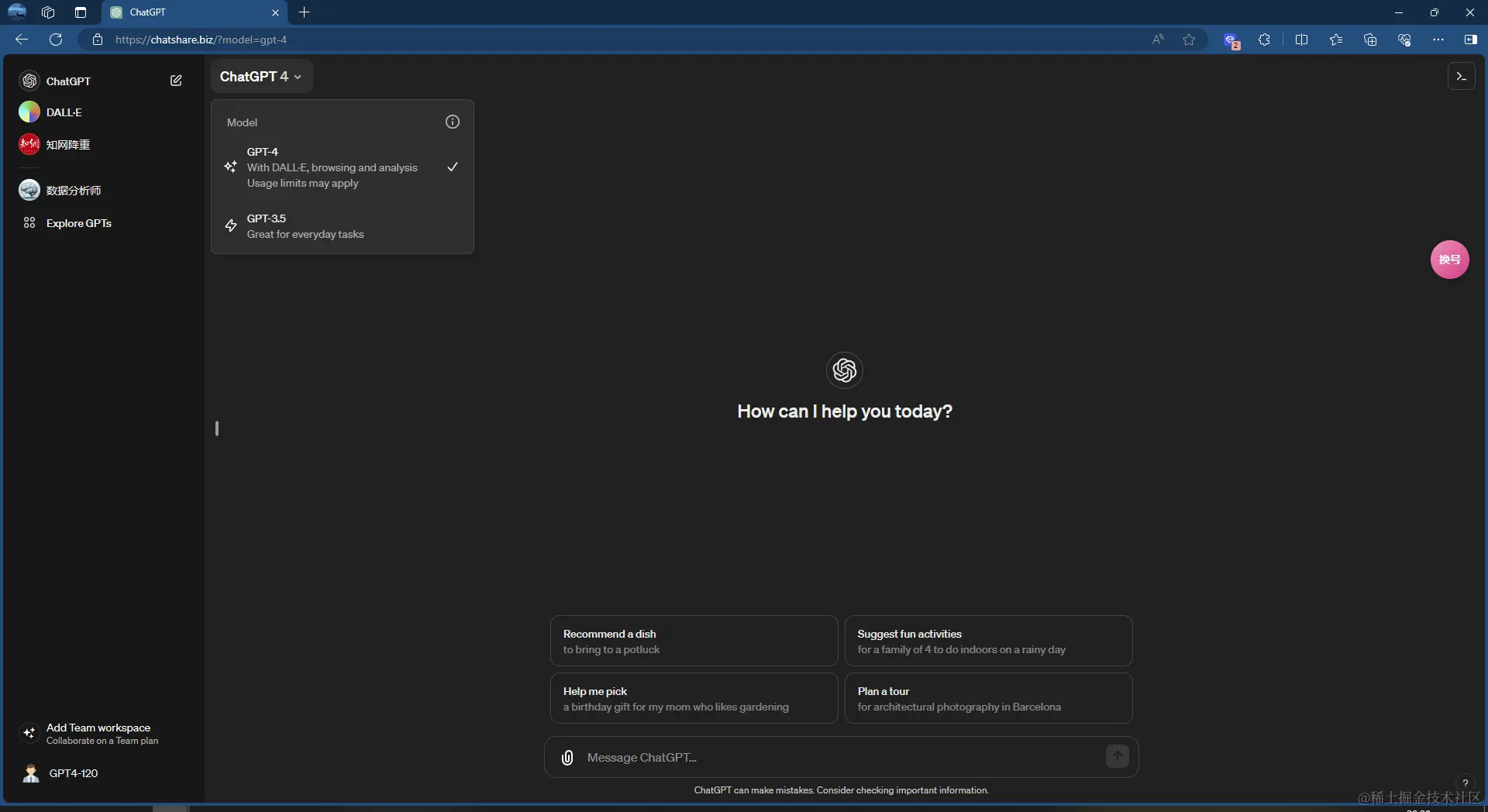Viewport: 1488px width, 812px height.
Task: Click the sparkle icon next to GPT-4
Action: coord(231,167)
